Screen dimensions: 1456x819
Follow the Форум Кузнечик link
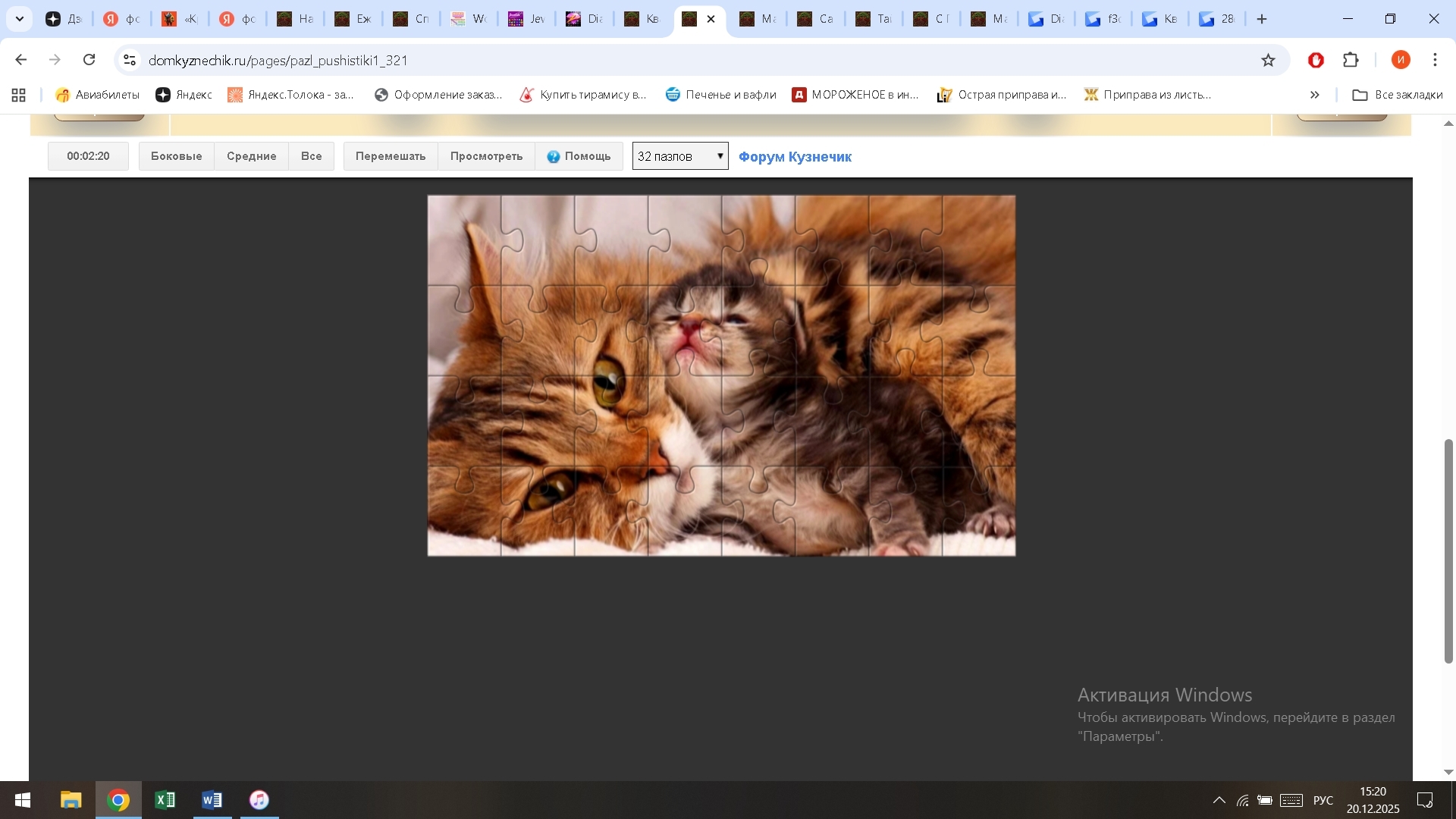pos(795,157)
